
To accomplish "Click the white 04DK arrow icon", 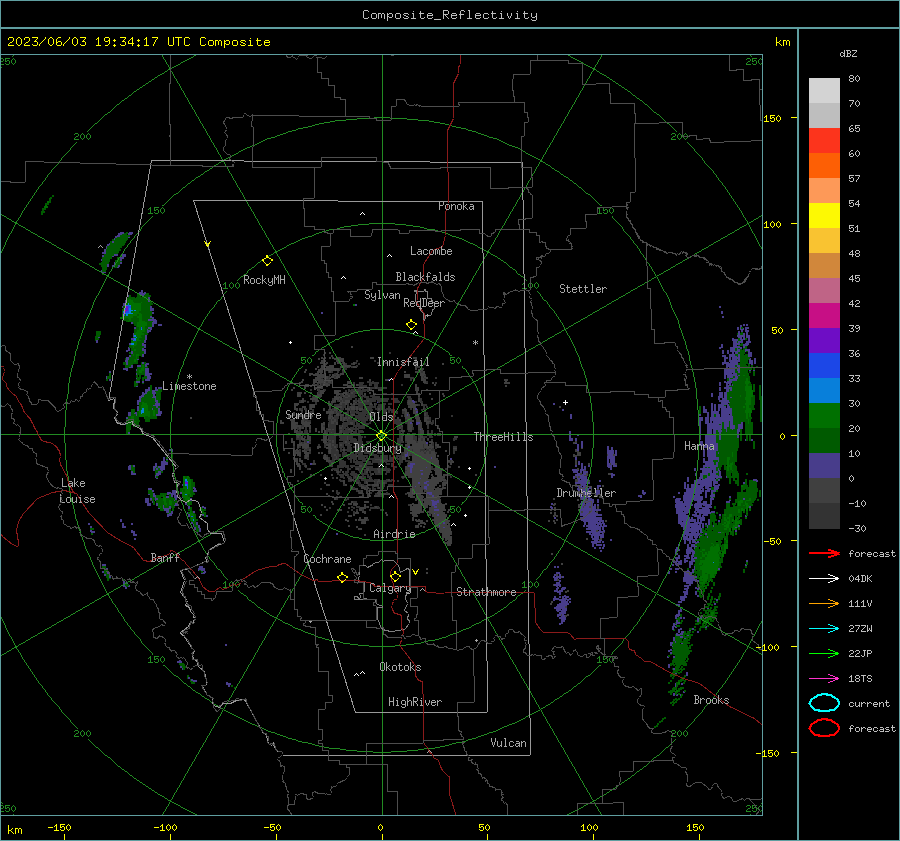I will pos(824,579).
